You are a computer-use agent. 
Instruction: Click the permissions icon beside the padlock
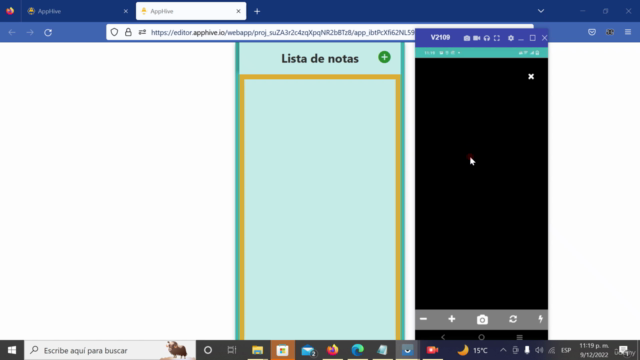[x=142, y=32]
